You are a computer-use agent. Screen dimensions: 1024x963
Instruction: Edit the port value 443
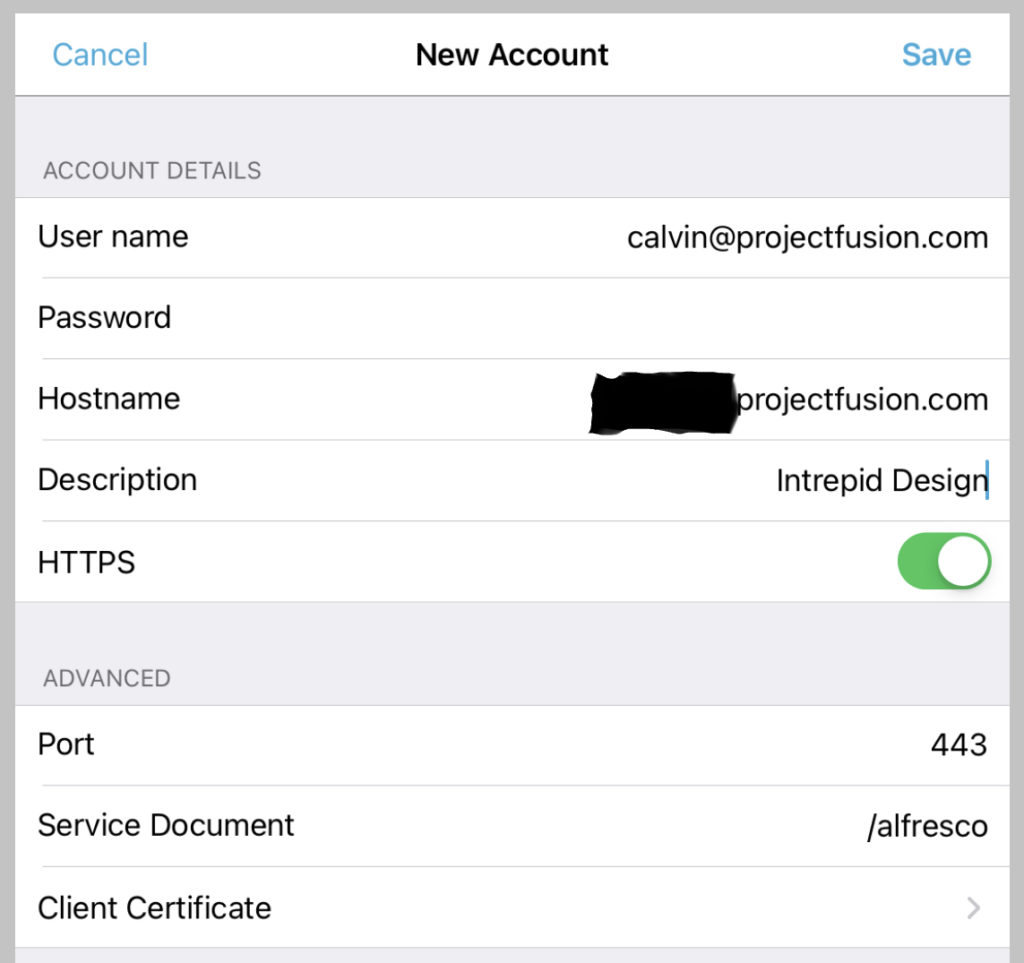coord(958,745)
